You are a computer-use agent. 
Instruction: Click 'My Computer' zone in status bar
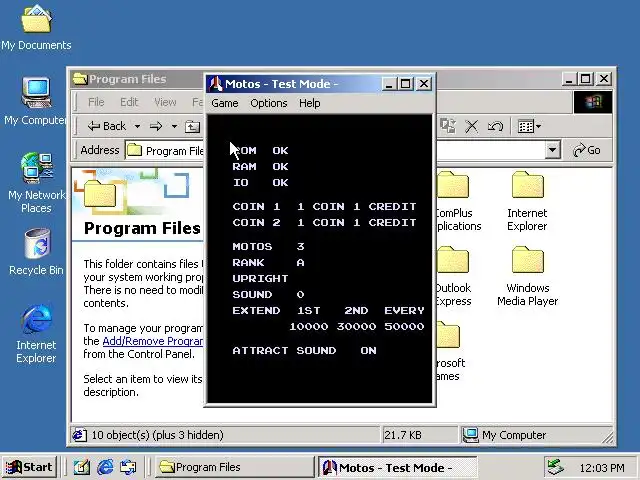coord(513,435)
